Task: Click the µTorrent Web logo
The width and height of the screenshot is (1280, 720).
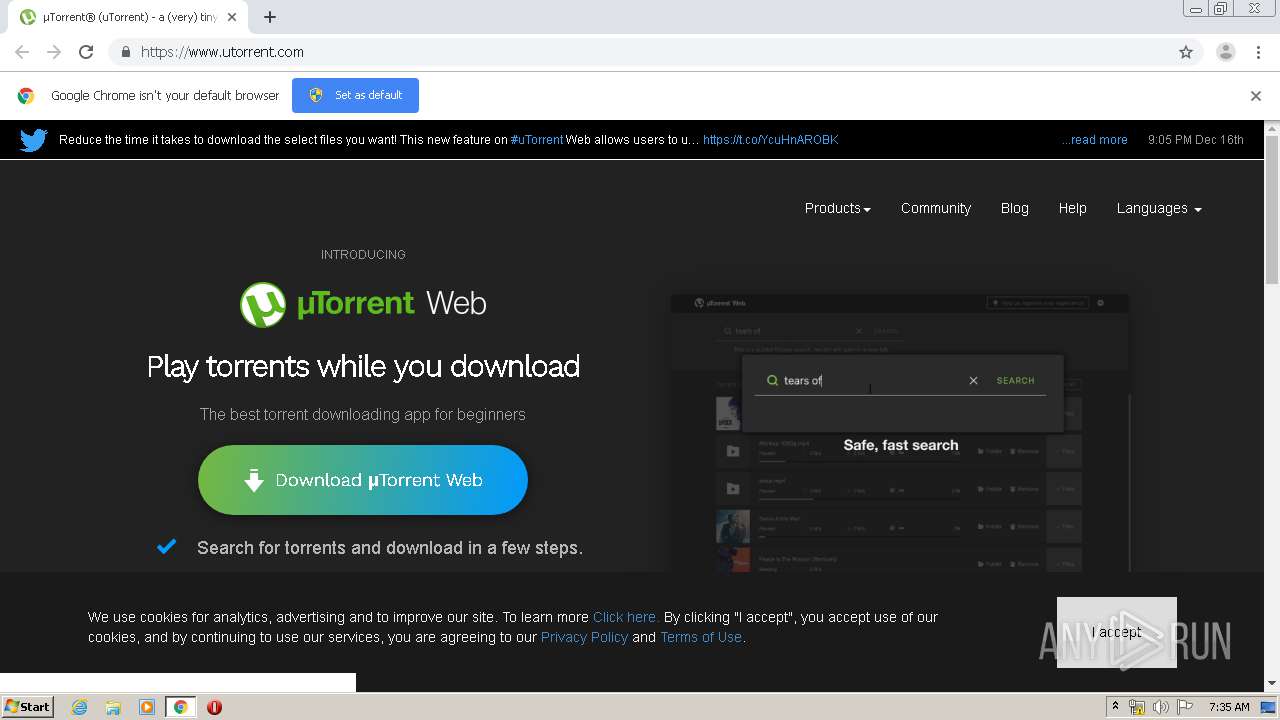Action: pyautogui.click(x=363, y=304)
